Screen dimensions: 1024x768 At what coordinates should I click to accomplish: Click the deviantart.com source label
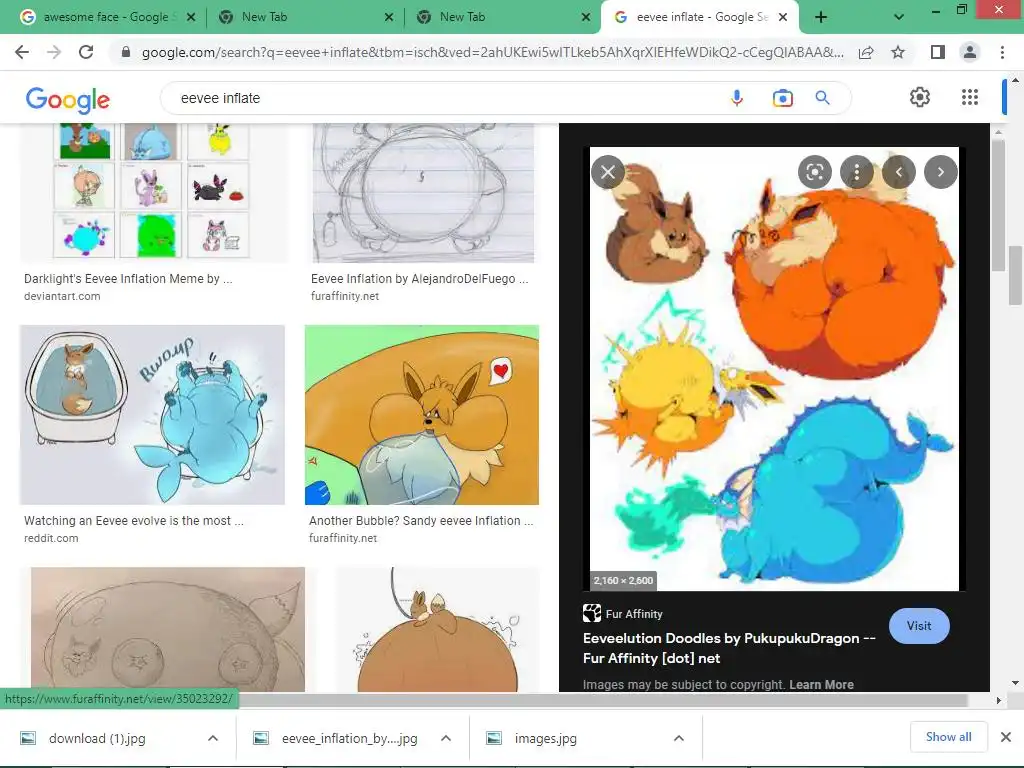[62, 296]
